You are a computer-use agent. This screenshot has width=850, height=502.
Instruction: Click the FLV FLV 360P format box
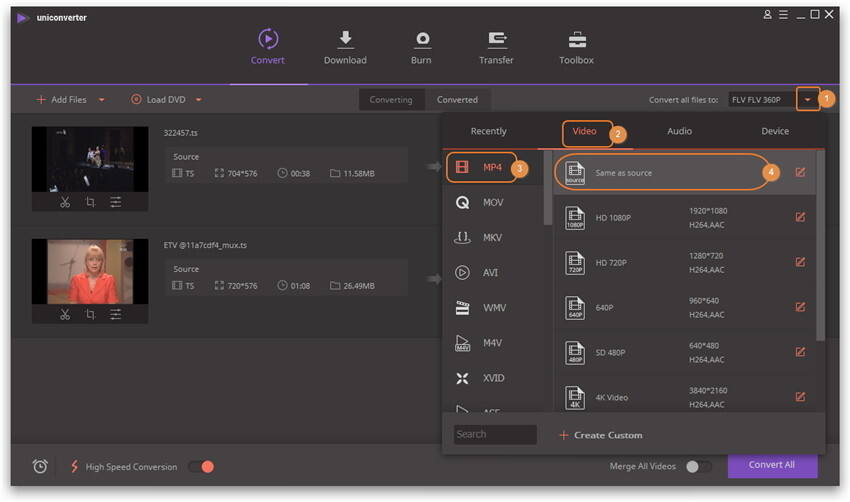761,100
